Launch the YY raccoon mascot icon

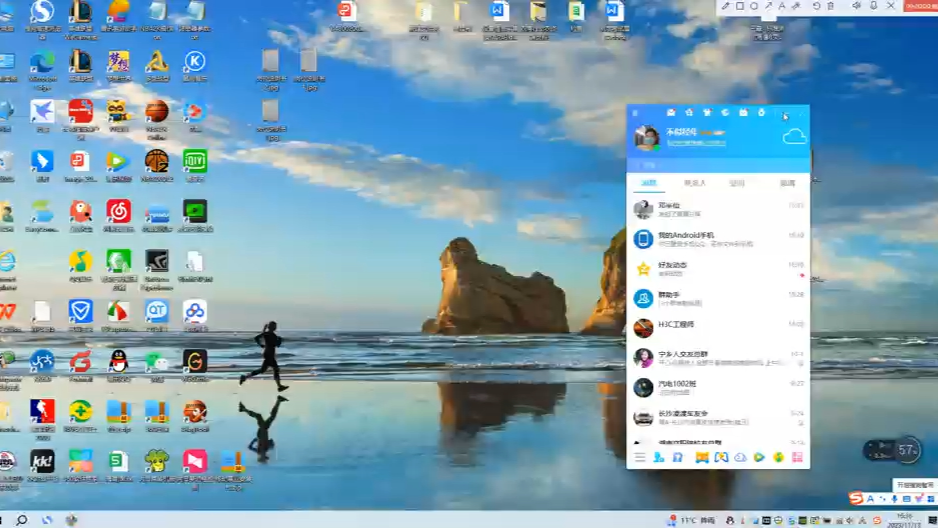click(x=118, y=112)
